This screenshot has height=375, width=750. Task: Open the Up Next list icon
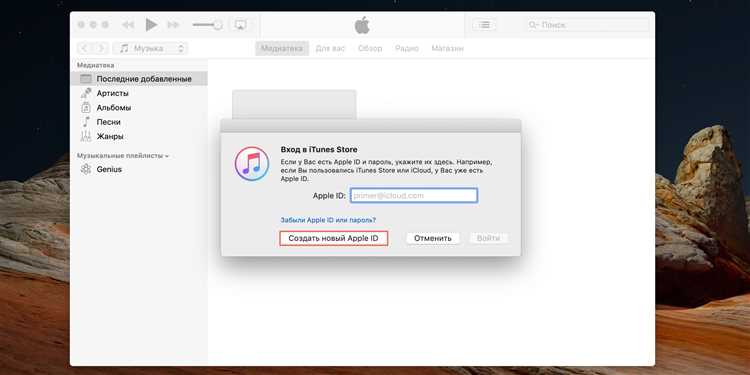click(484, 25)
